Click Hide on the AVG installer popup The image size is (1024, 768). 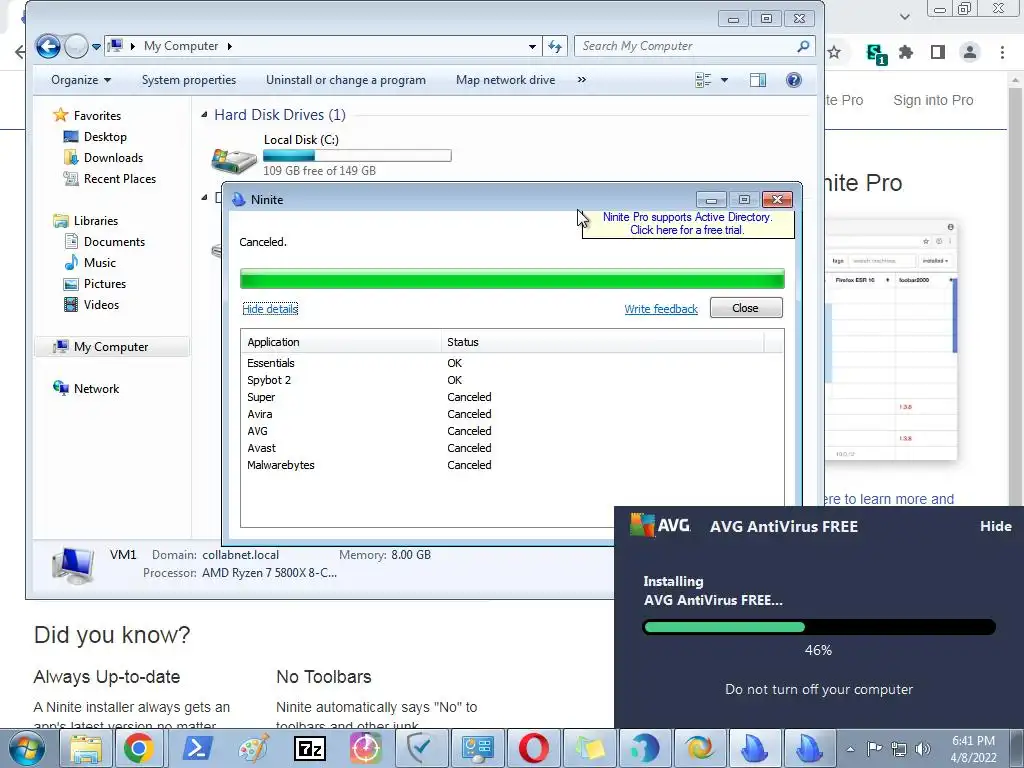[995, 526]
